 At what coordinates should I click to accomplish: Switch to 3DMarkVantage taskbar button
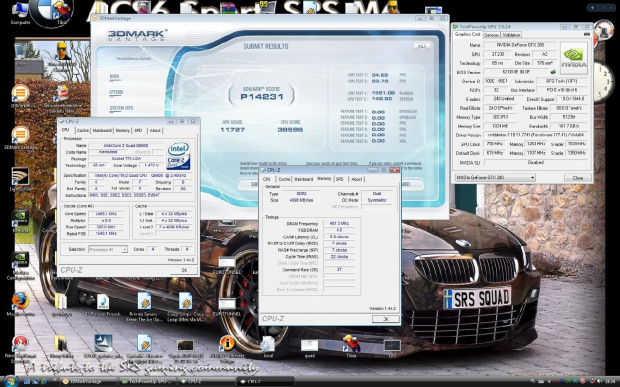click(x=89, y=381)
